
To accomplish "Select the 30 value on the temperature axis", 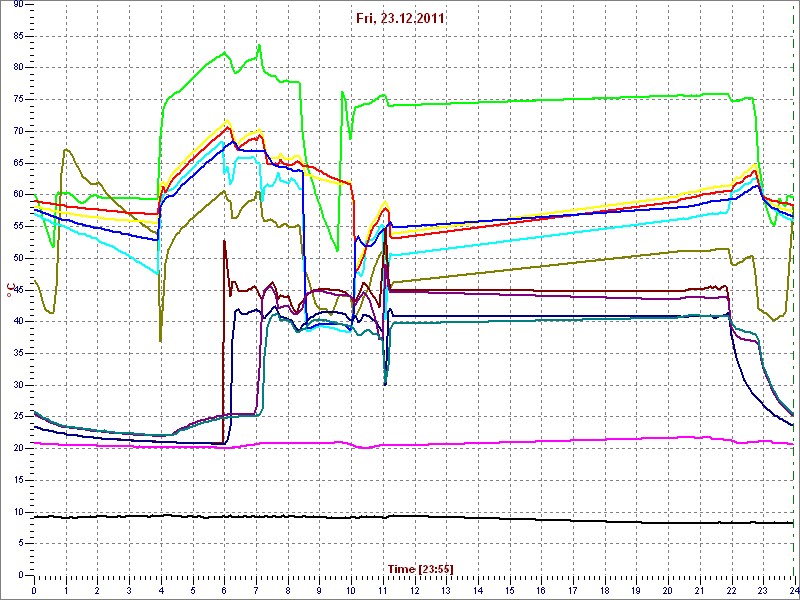I will [x=18, y=385].
